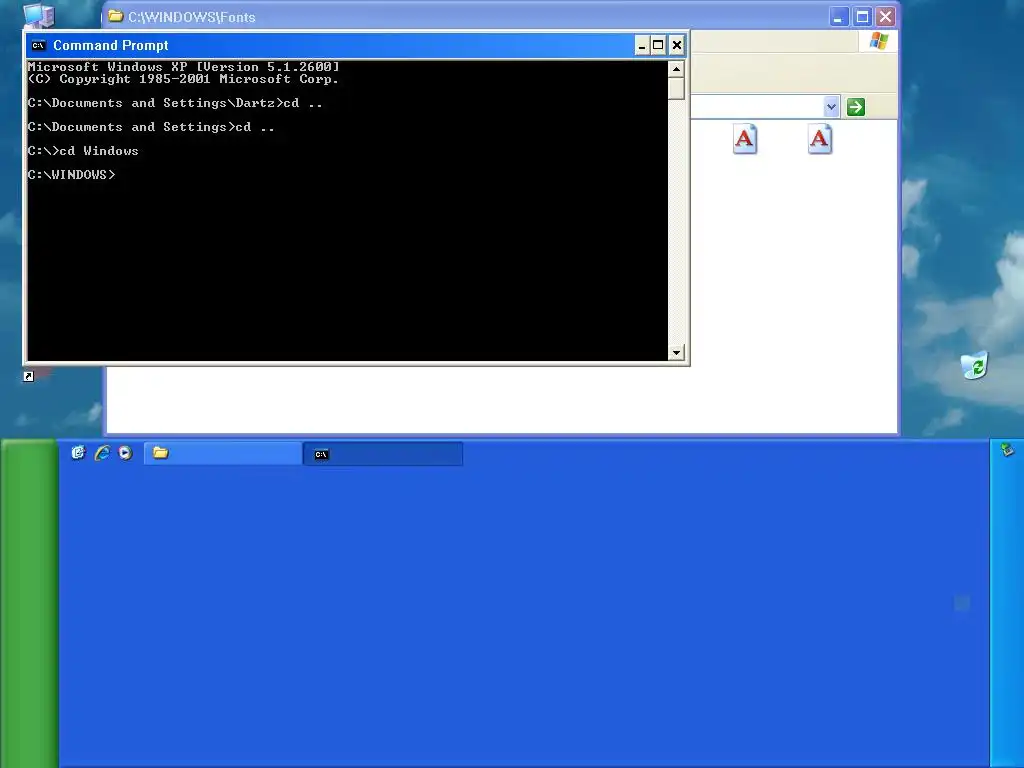This screenshot has width=1024, height=768.
Task: Select the Recycle Bin desktop icon
Action: pos(974,365)
